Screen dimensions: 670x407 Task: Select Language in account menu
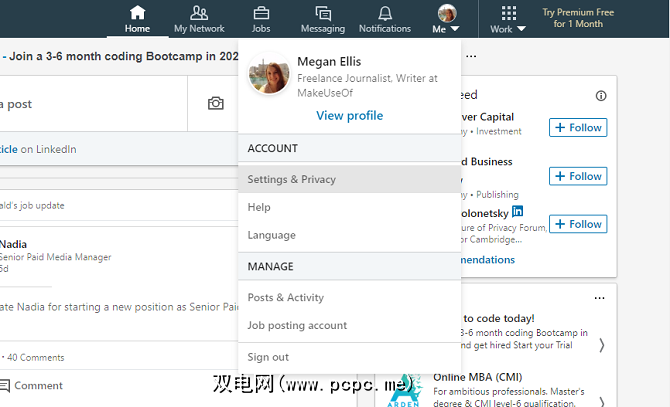[x=350, y=235]
